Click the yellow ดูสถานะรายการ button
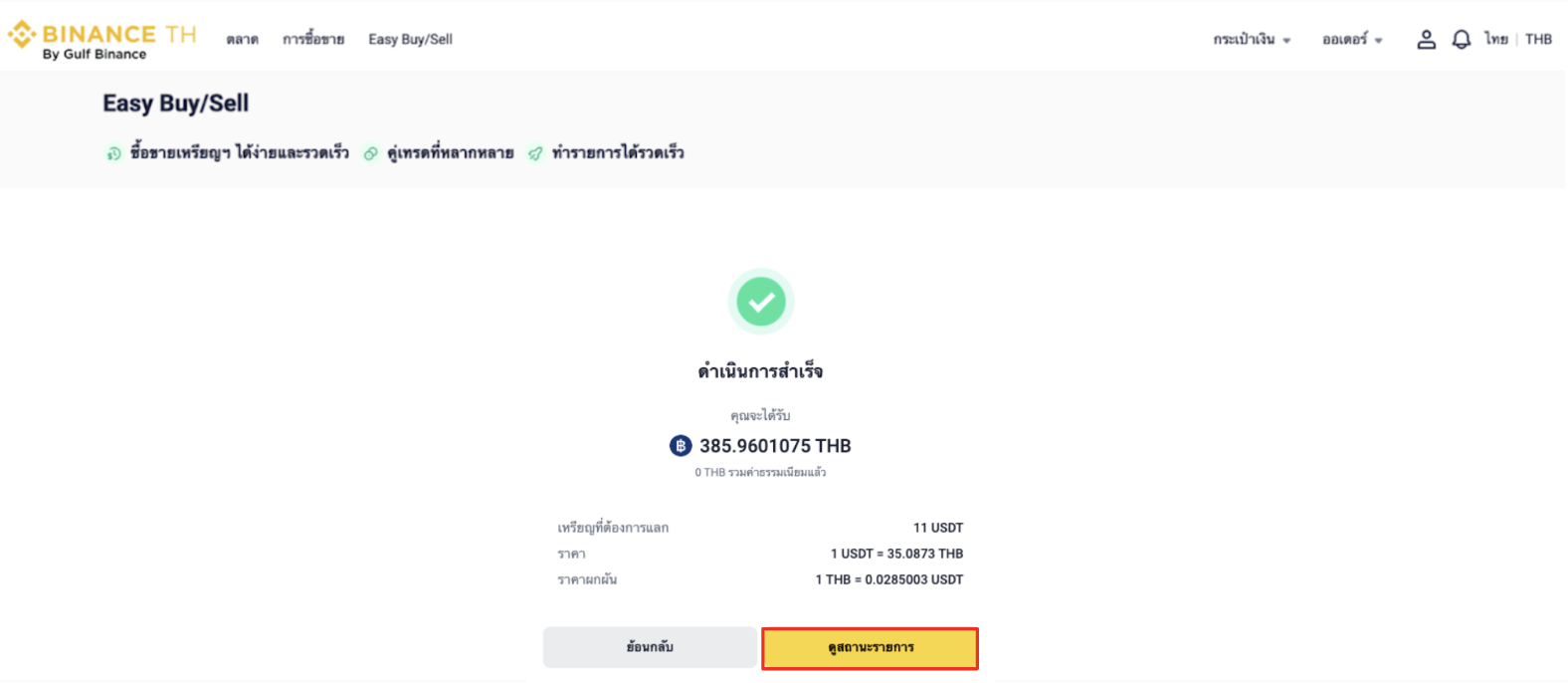Image resolution: width=1568 pixels, height=683 pixels. pos(870,648)
